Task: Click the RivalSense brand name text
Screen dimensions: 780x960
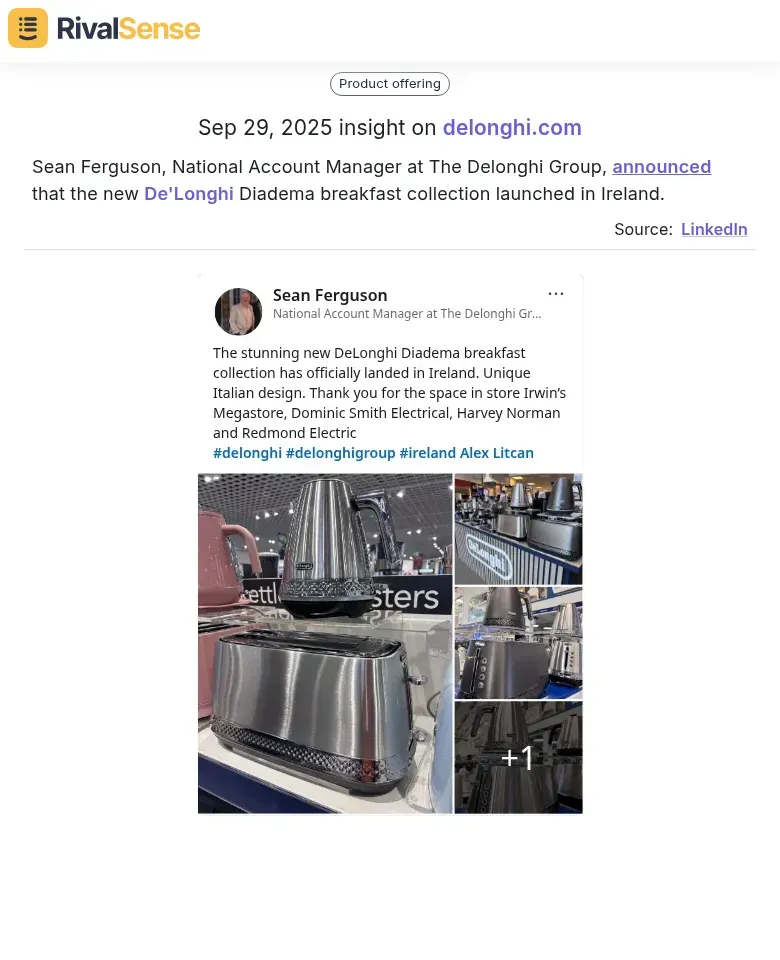Action: point(128,29)
